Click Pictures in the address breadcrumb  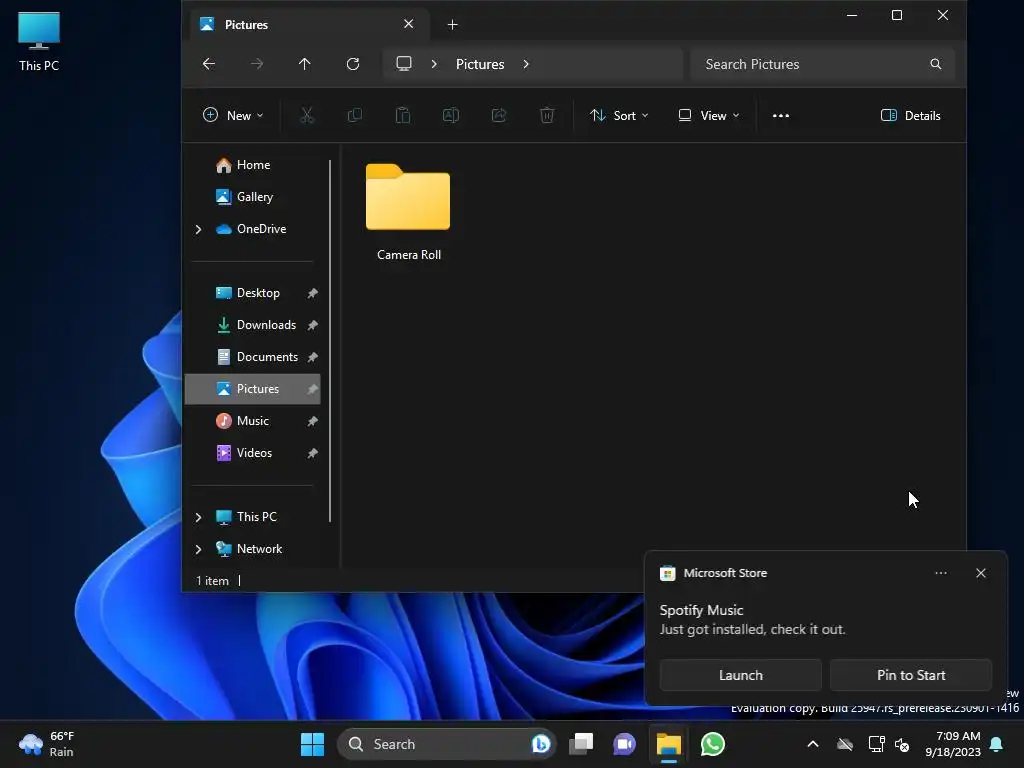point(480,64)
